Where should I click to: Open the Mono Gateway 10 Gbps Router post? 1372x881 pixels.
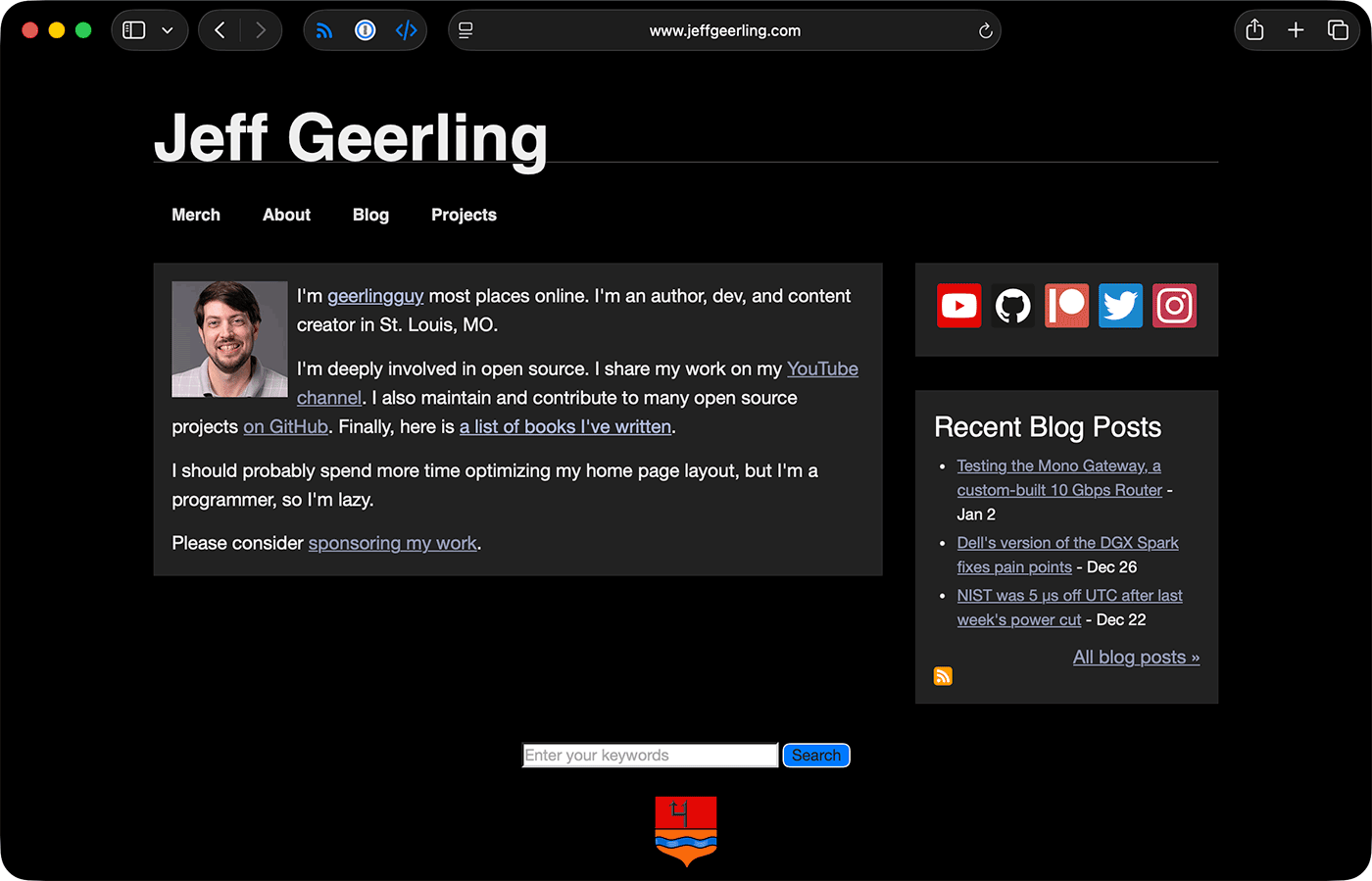[1059, 477]
